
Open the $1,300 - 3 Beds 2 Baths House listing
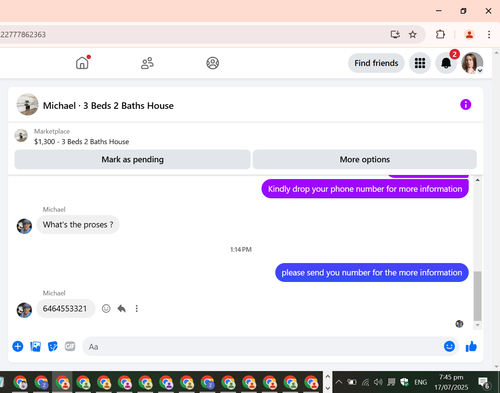[x=81, y=142]
